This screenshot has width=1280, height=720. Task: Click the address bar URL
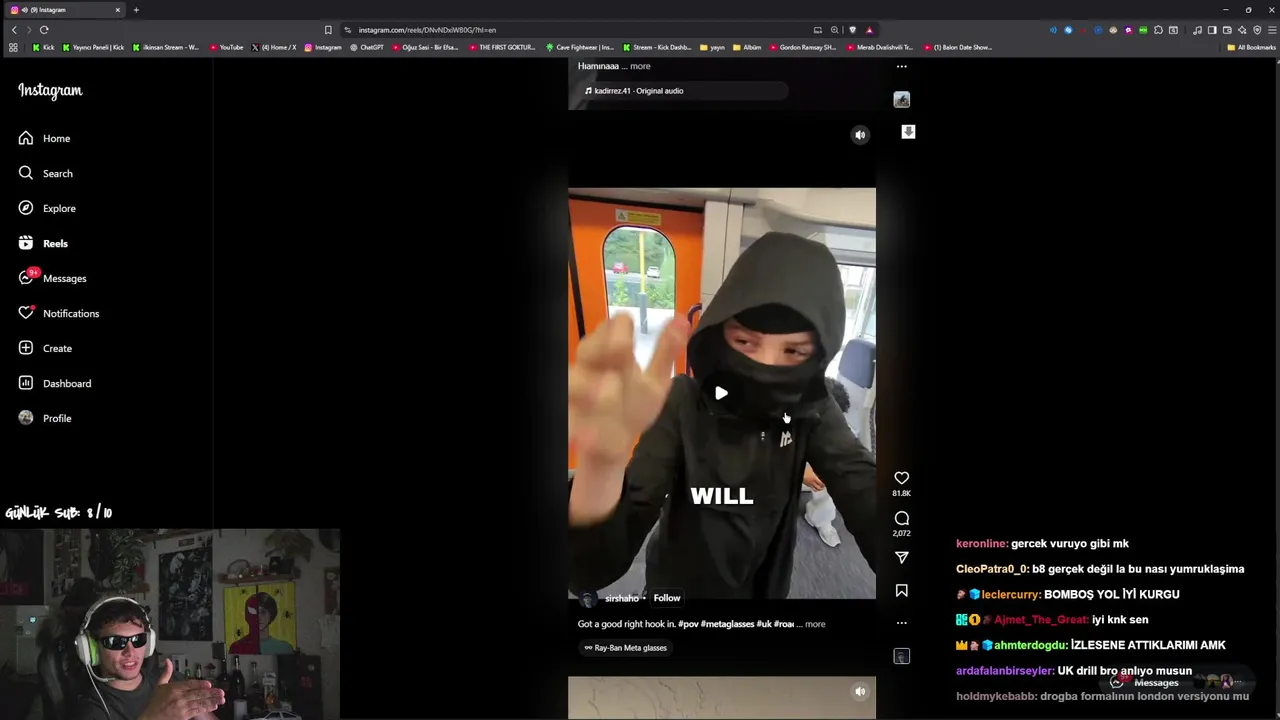(x=427, y=30)
